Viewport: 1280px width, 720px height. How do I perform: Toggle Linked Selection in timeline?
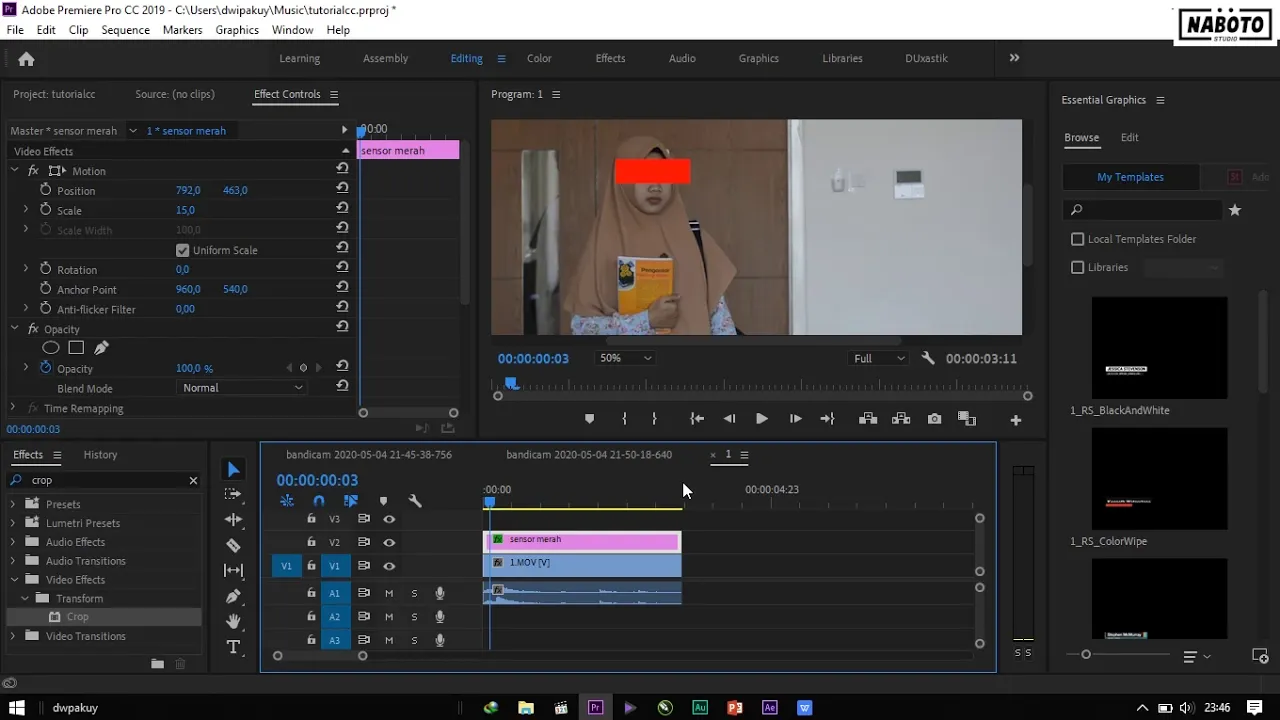351,501
